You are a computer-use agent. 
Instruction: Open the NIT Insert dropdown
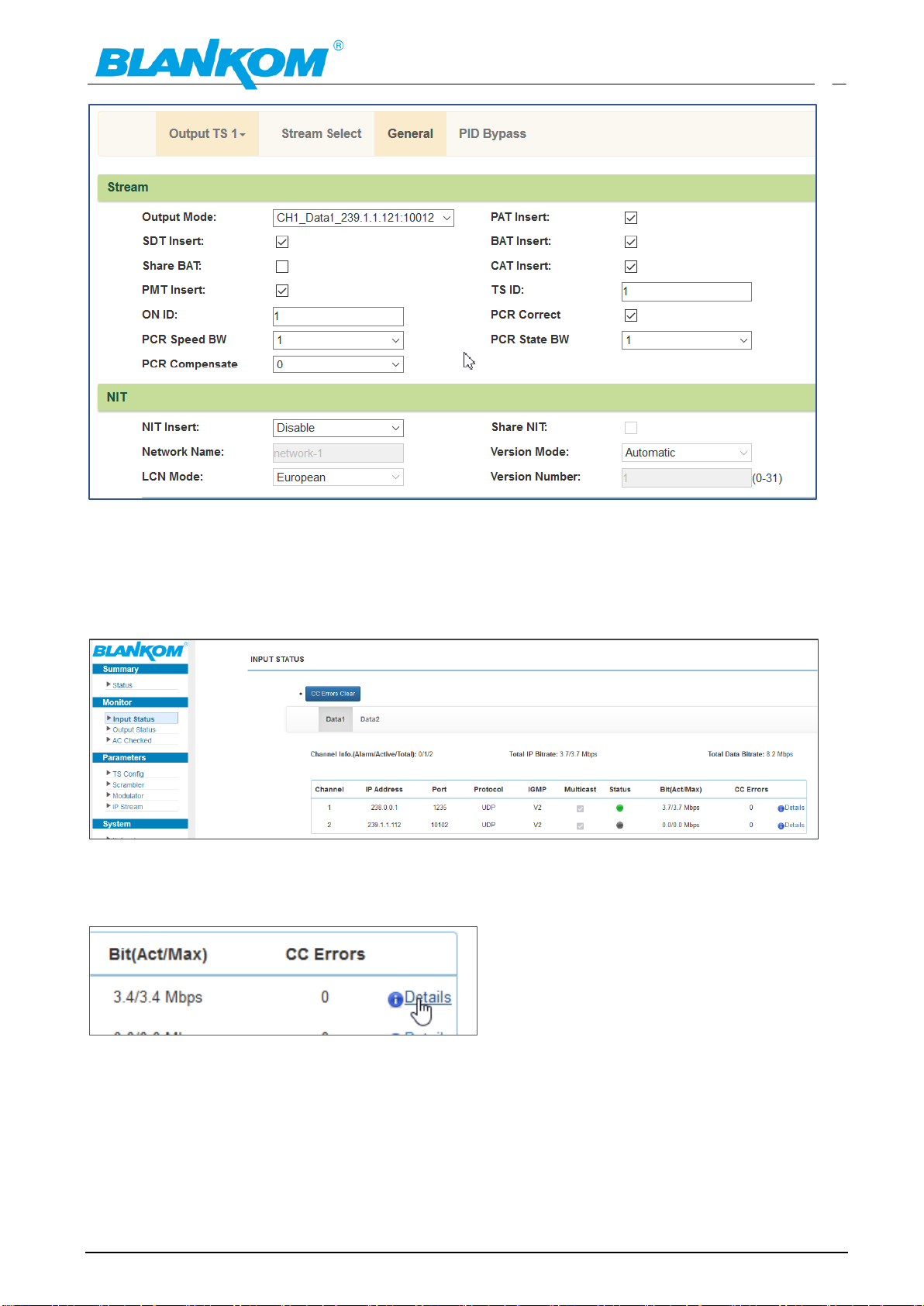point(338,428)
